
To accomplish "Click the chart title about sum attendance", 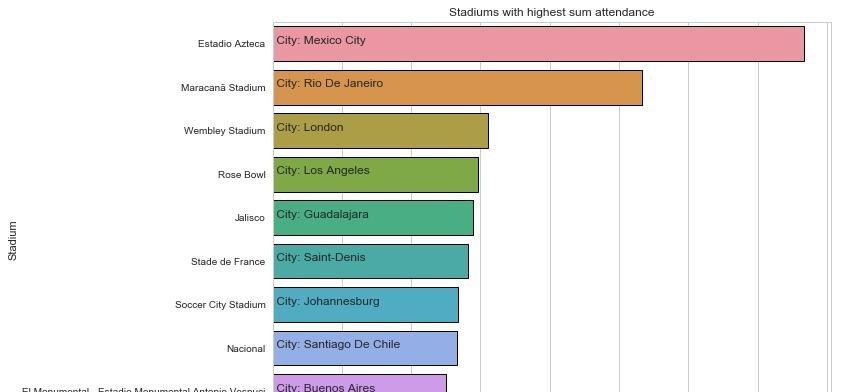I will (x=552, y=12).
